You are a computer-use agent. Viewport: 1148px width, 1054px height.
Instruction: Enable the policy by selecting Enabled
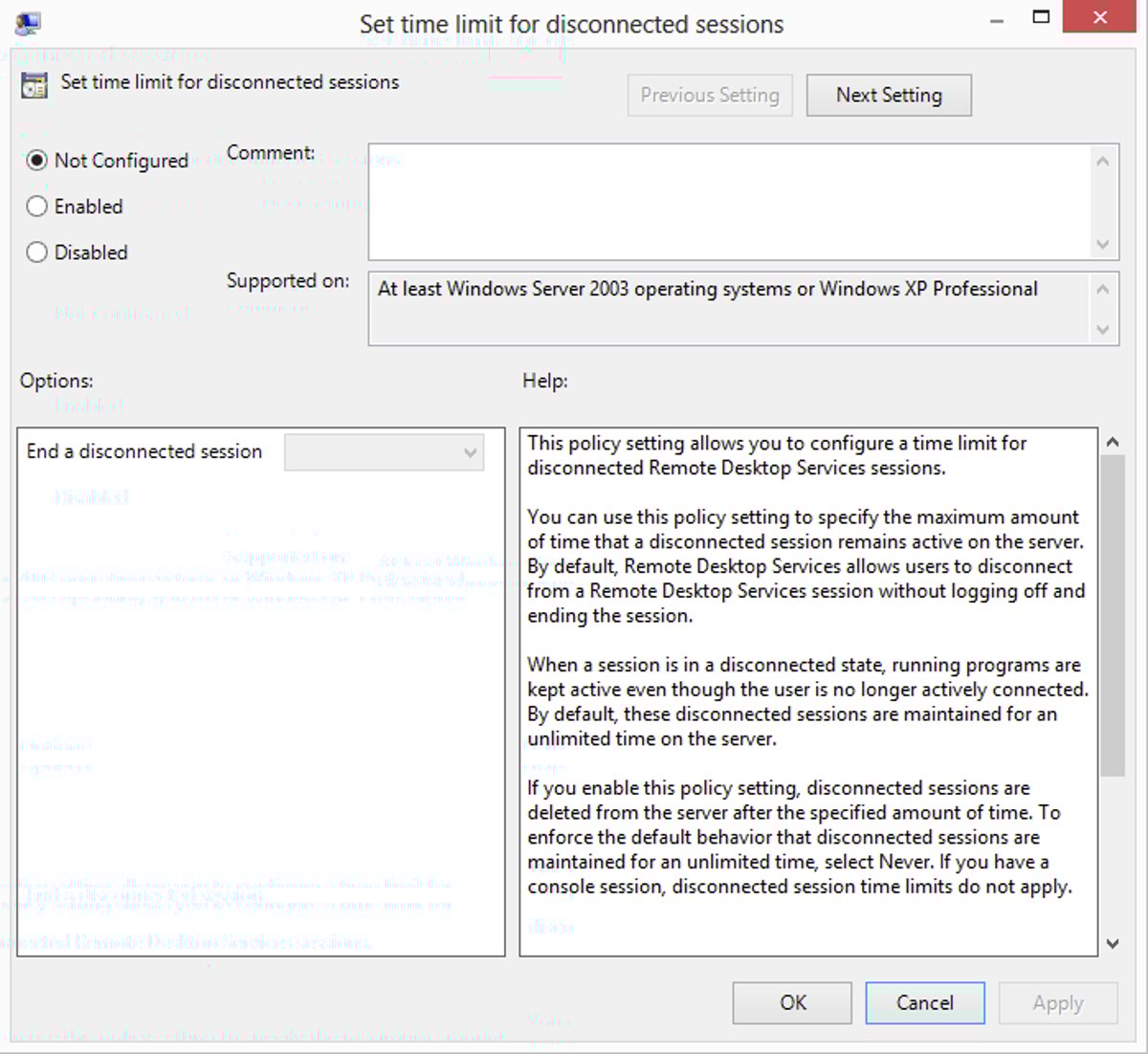(x=36, y=207)
